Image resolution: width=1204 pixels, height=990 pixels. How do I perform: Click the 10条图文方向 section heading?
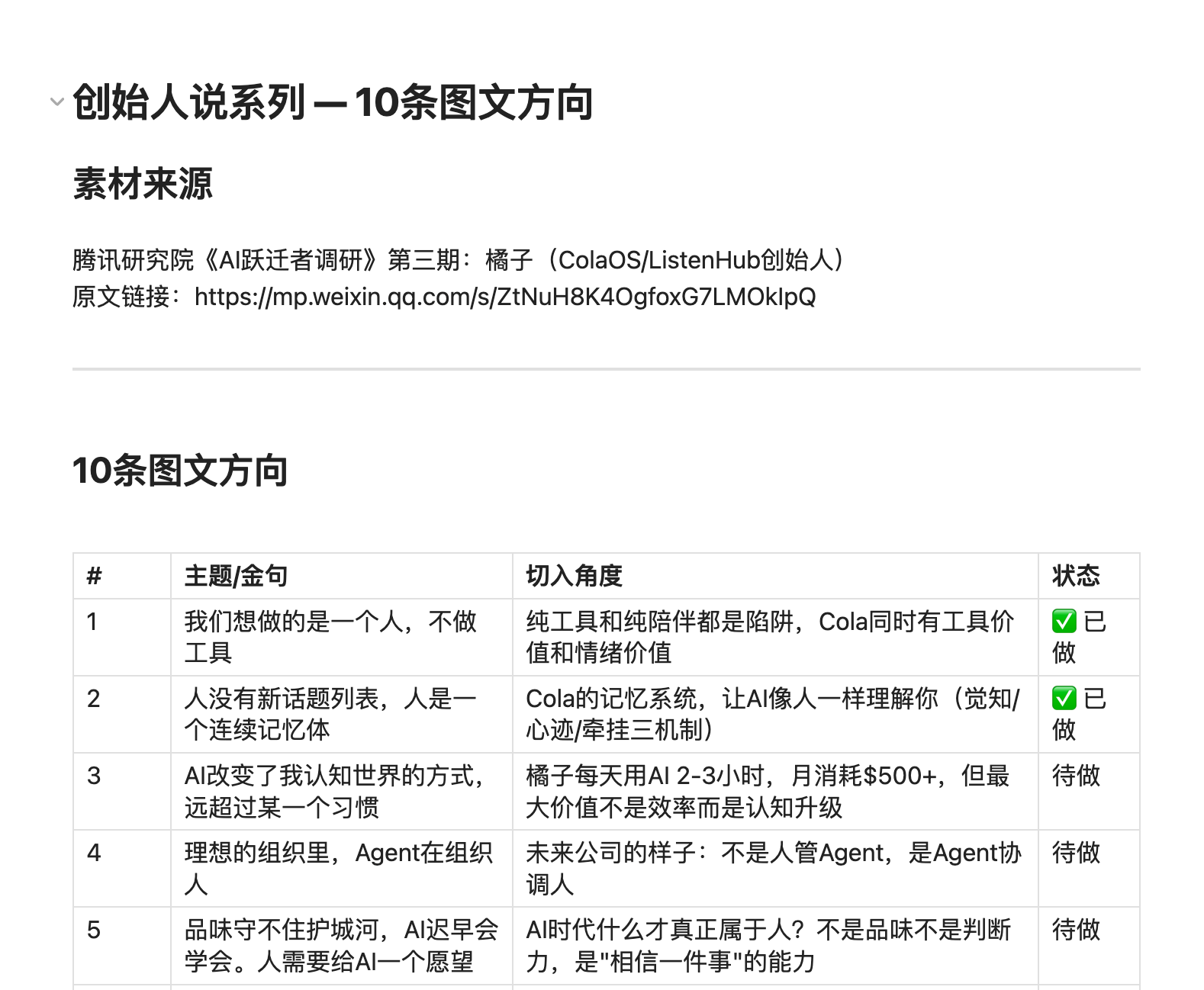[x=180, y=471]
